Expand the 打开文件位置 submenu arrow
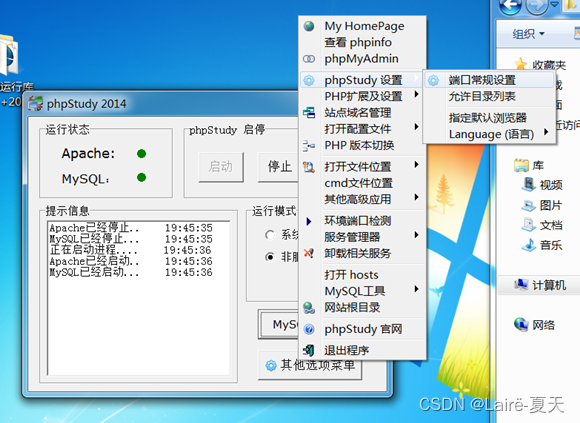 pyautogui.click(x=417, y=165)
